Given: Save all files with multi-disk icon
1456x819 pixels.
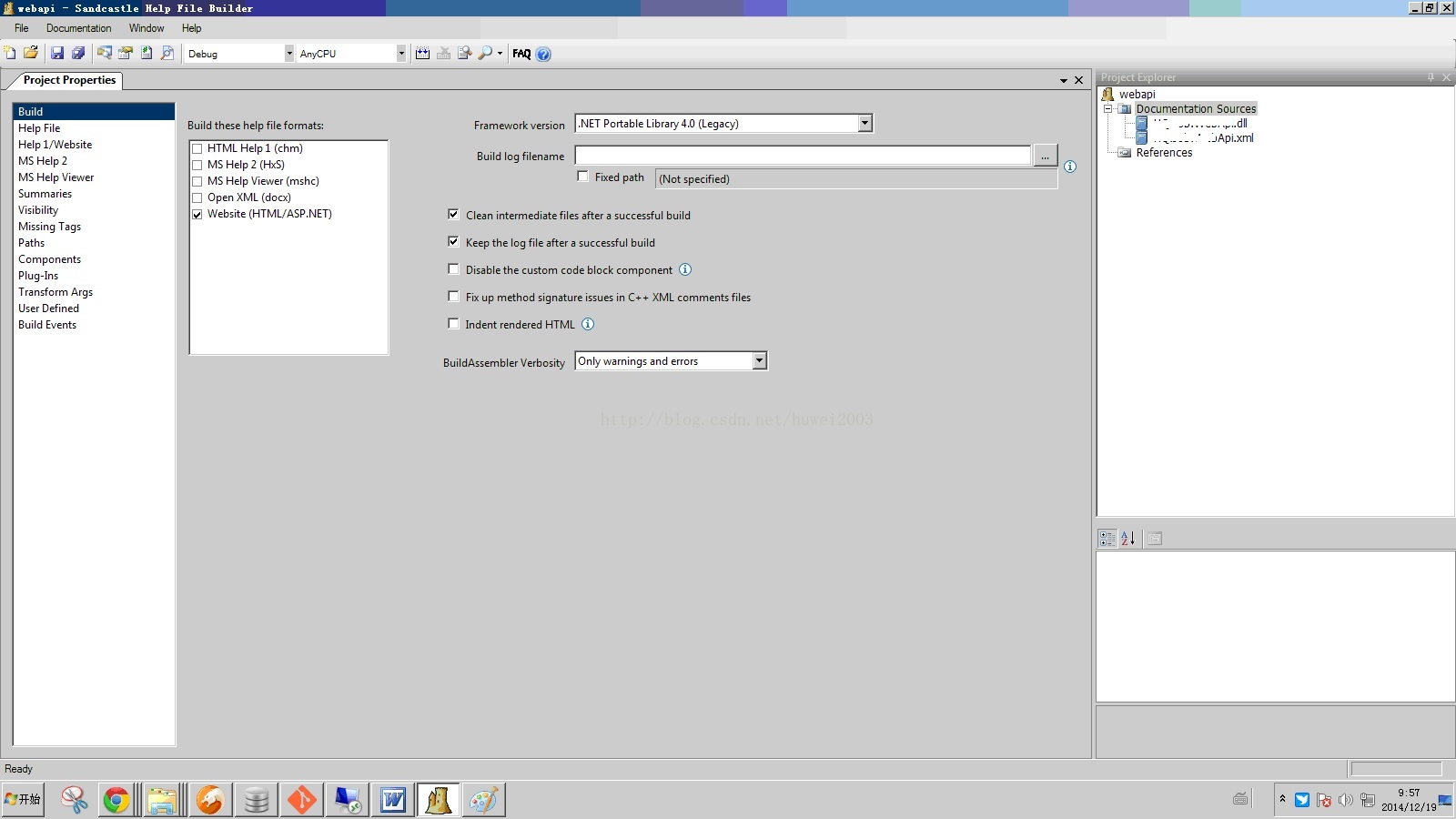Looking at the screenshot, I should tap(78, 54).
